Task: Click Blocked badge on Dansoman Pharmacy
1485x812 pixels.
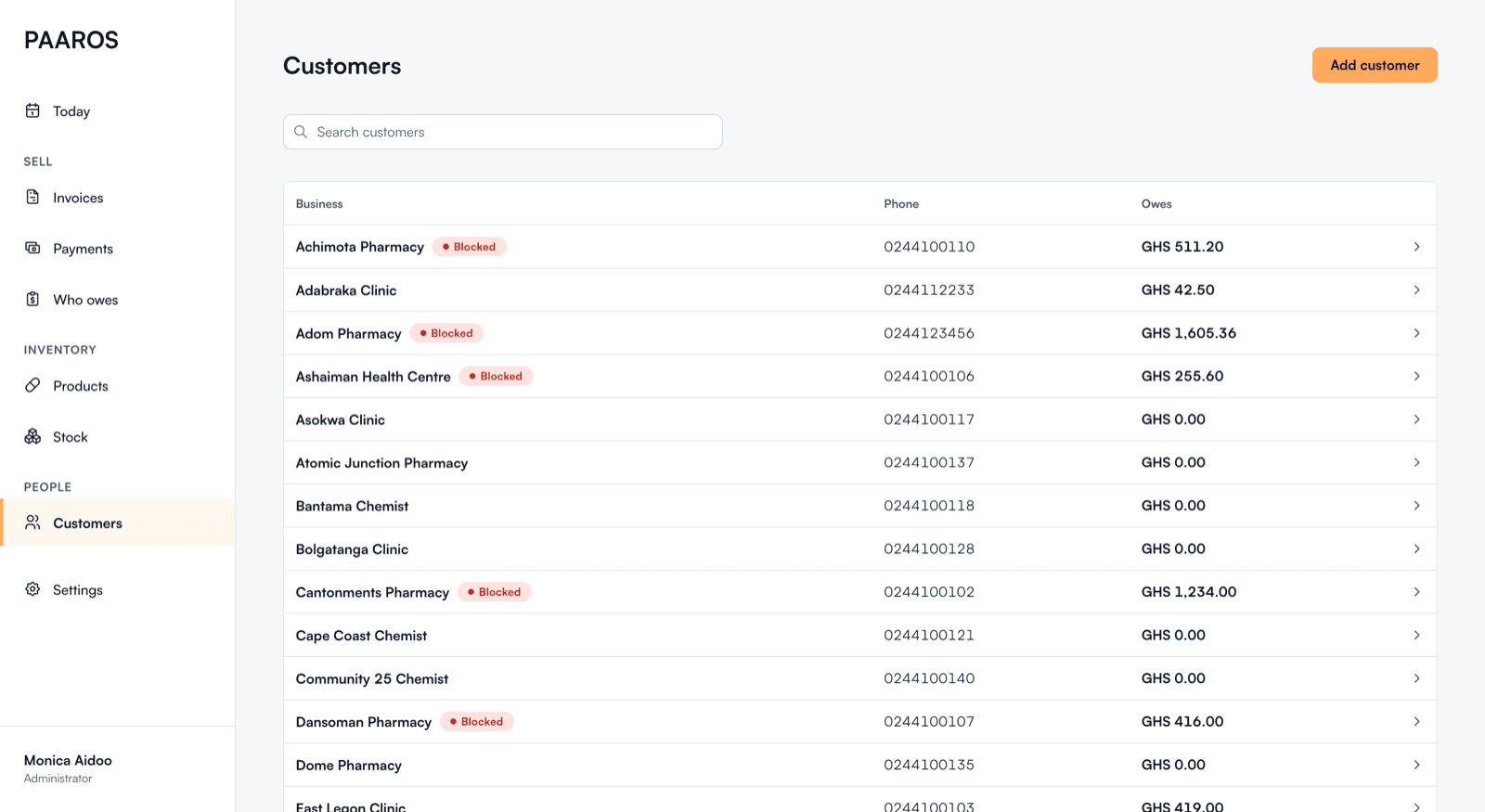Action: tap(477, 722)
